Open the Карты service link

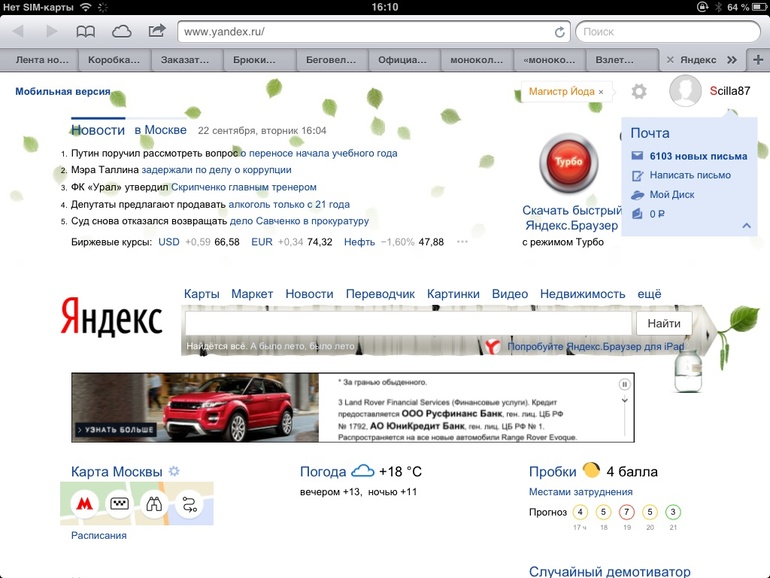click(201, 294)
